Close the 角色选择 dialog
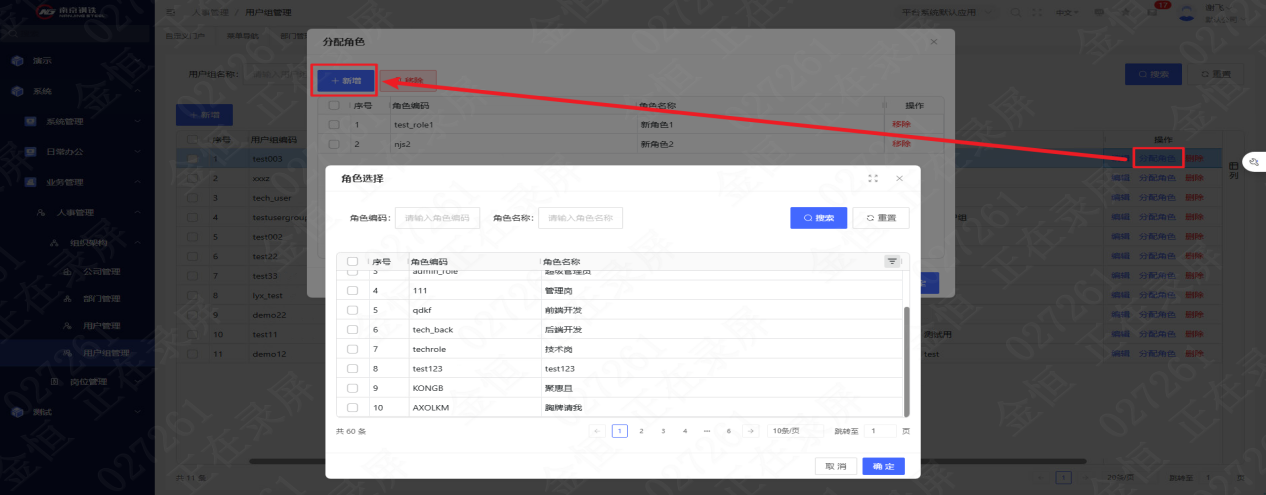Screen dimensions: 1266x495 tap(899, 178)
